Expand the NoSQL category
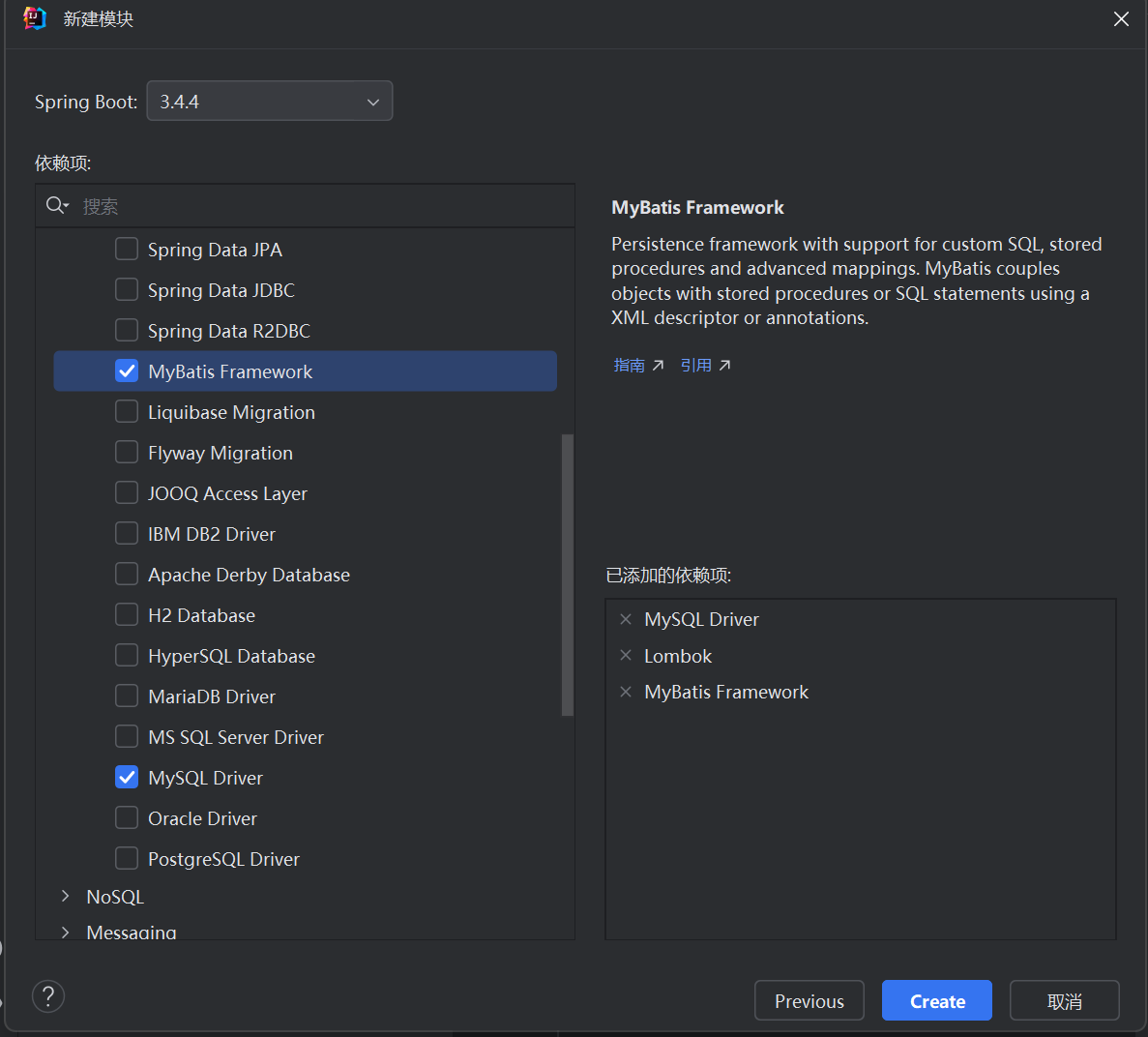 (x=65, y=897)
